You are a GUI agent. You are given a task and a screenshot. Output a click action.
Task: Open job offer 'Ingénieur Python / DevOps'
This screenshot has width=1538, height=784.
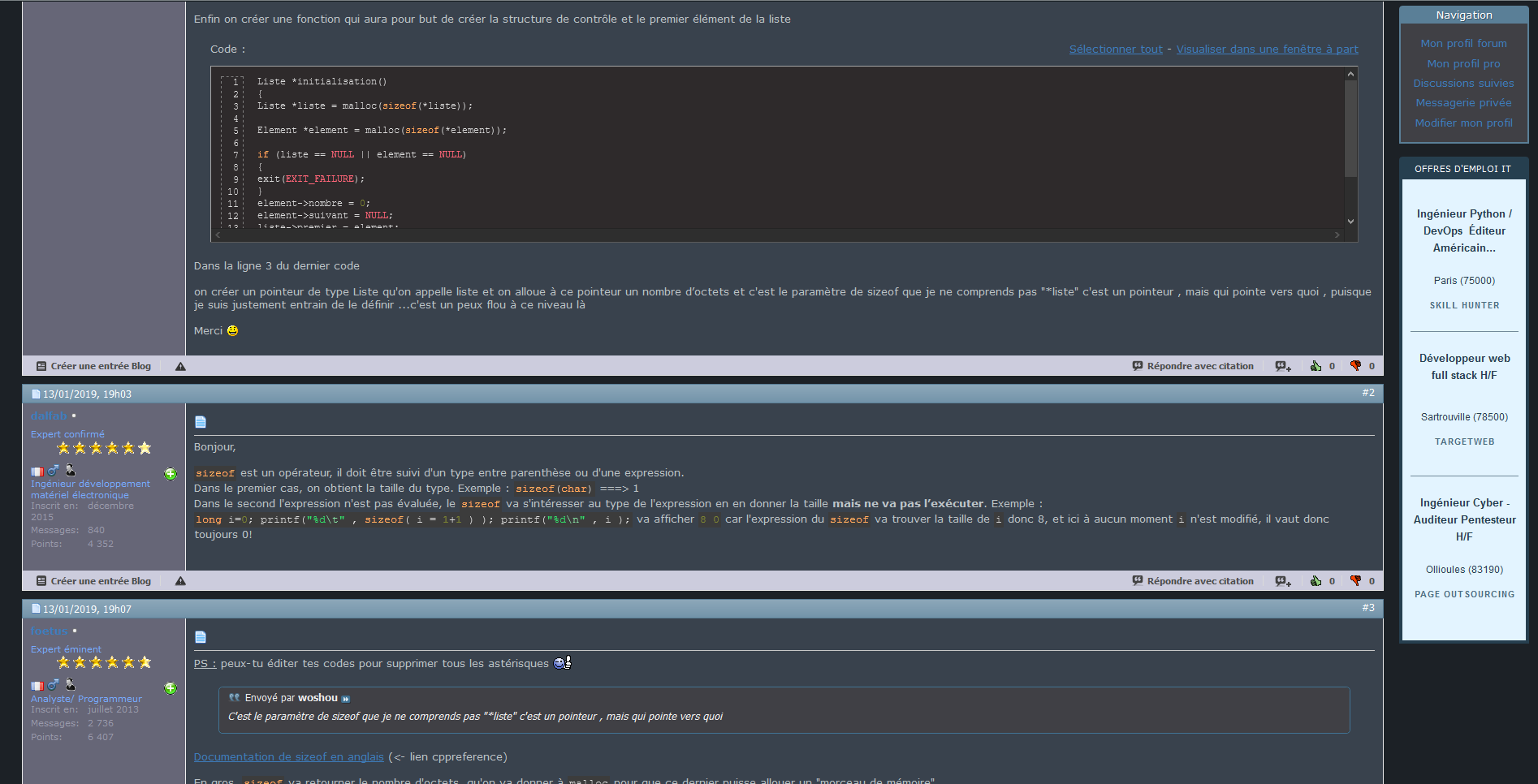[x=1464, y=231]
